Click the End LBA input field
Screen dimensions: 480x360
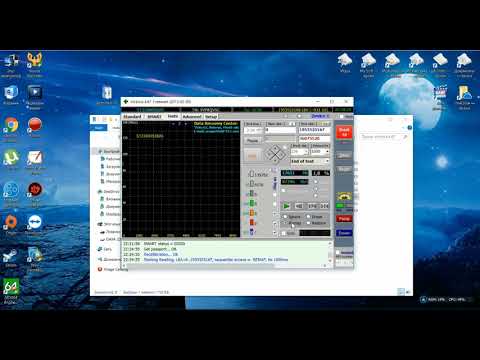tap(314, 130)
